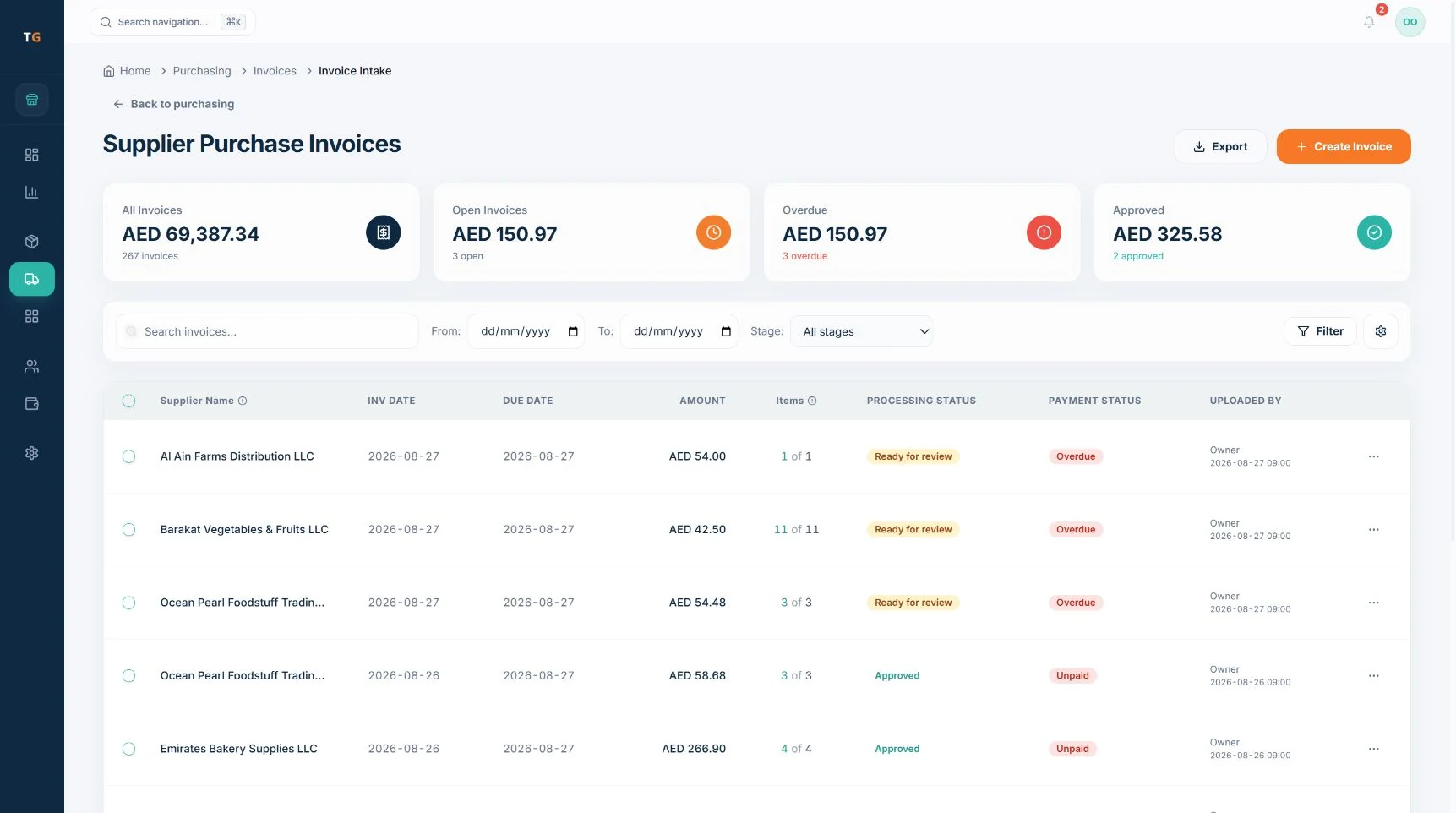The image size is (1456, 813).
Task: Open the users sidebar icon
Action: click(x=32, y=366)
